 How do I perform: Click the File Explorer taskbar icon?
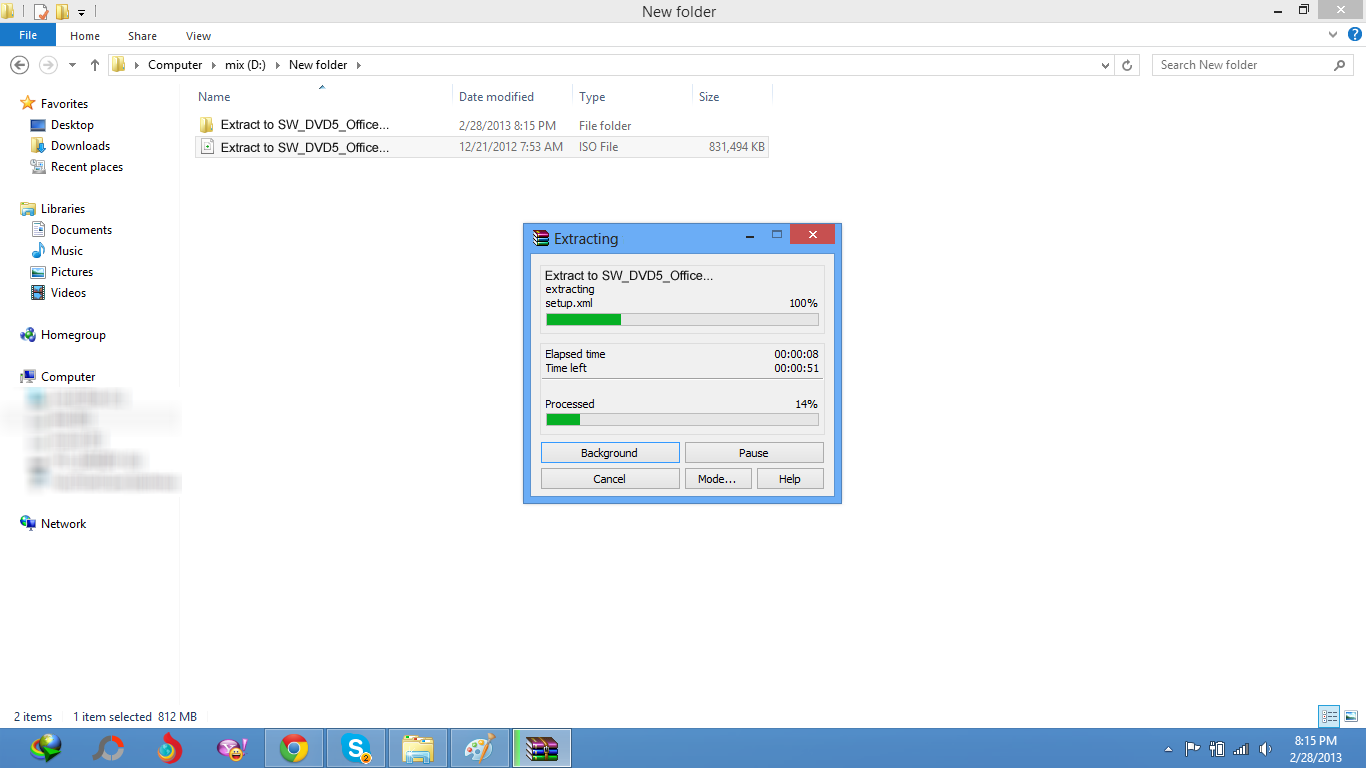(418, 748)
